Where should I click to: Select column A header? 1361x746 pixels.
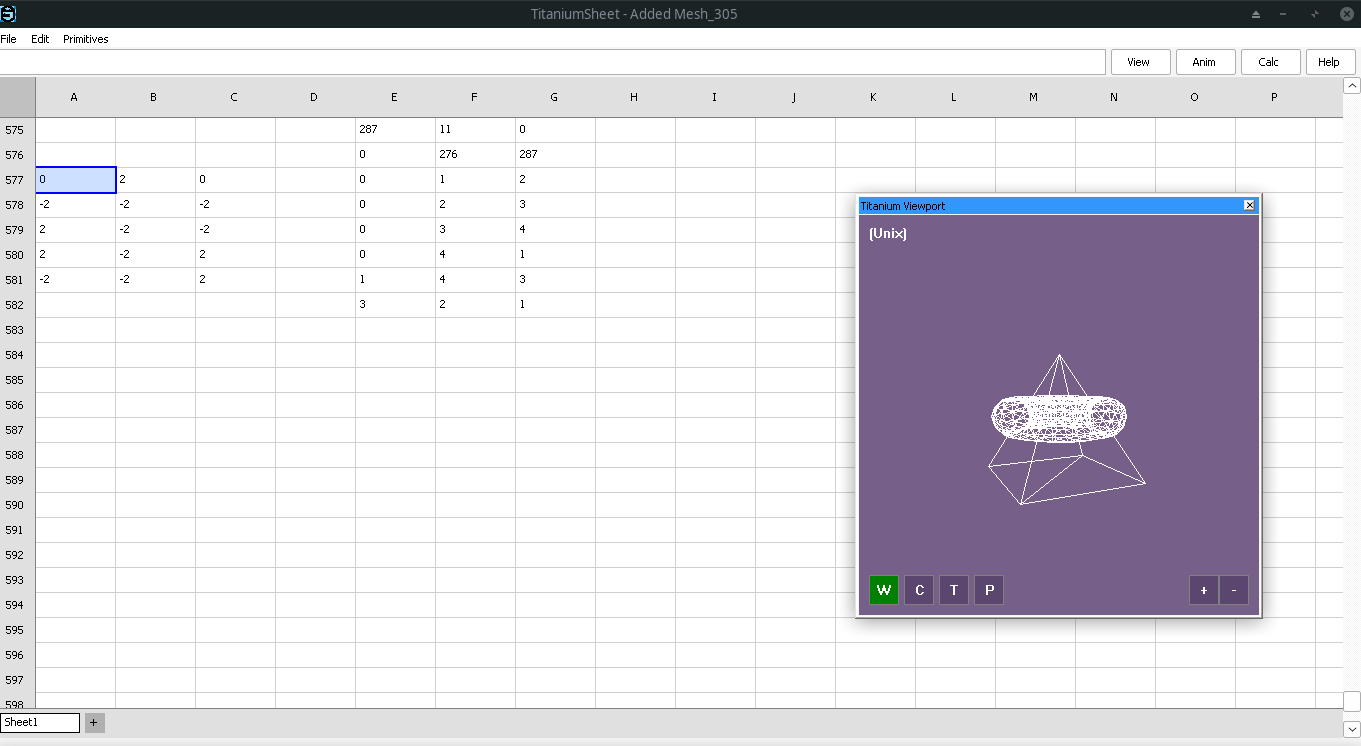tap(75, 97)
